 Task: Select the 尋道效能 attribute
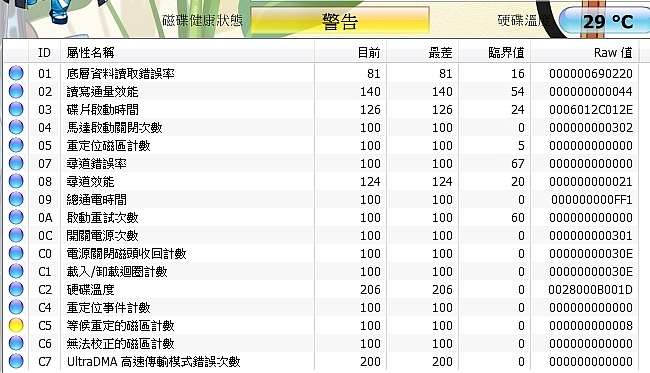point(90,182)
